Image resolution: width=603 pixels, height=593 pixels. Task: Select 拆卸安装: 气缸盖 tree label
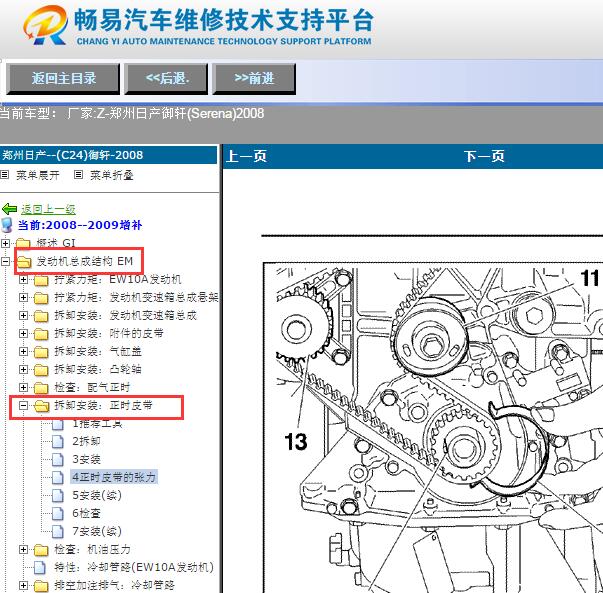98,351
